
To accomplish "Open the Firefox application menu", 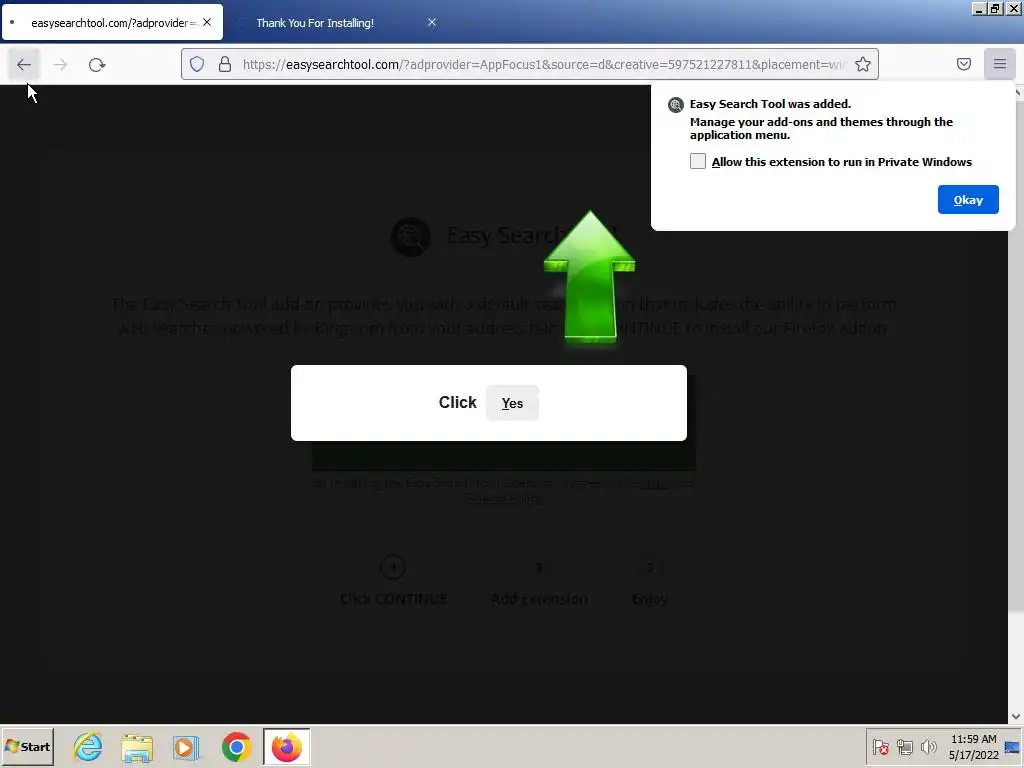I will pyautogui.click(x=1000, y=64).
